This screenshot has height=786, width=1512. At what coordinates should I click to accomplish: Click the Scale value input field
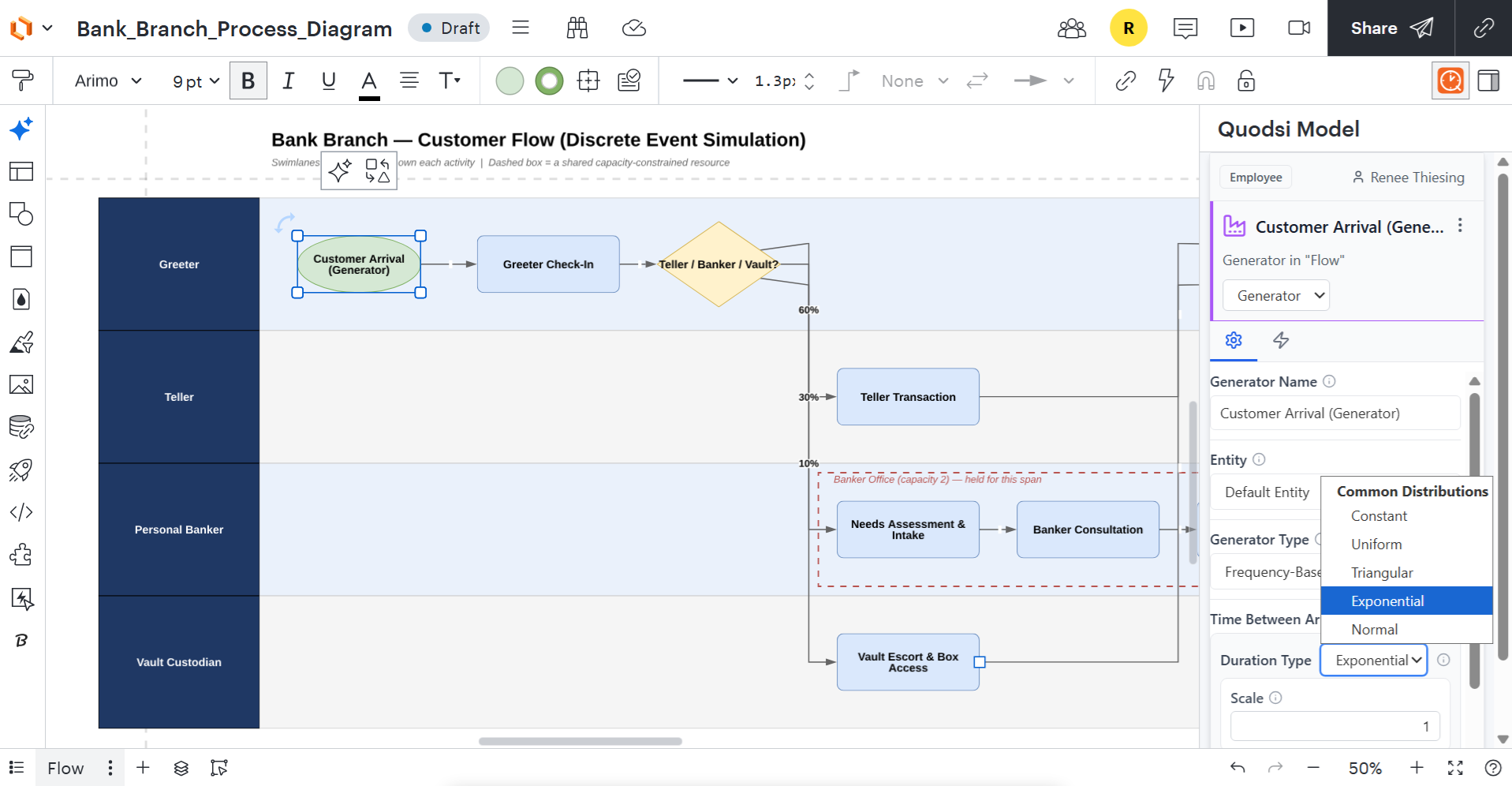point(1335,727)
